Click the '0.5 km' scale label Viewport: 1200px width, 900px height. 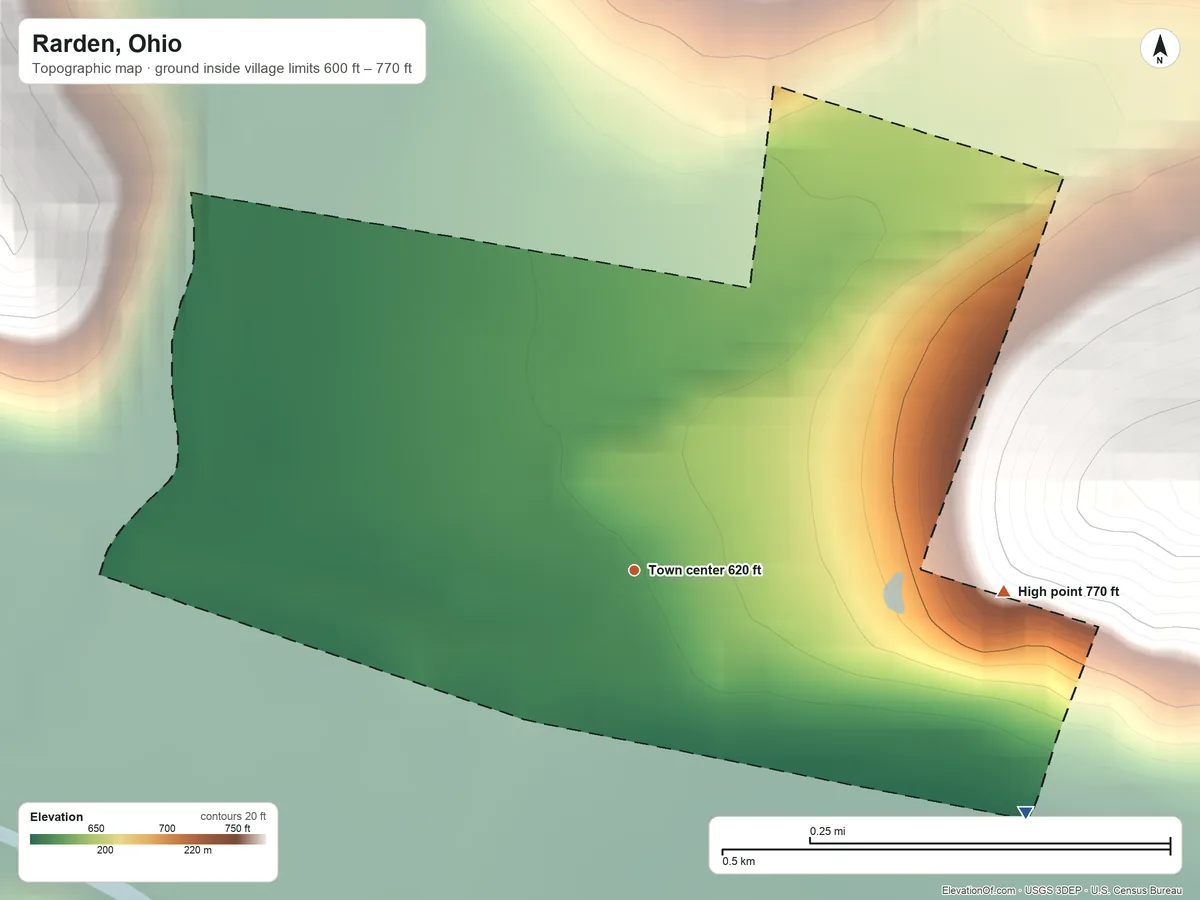click(x=739, y=861)
